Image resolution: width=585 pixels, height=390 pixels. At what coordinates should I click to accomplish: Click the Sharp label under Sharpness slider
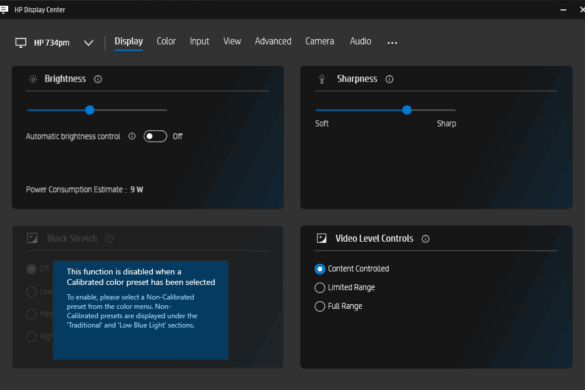click(x=447, y=124)
